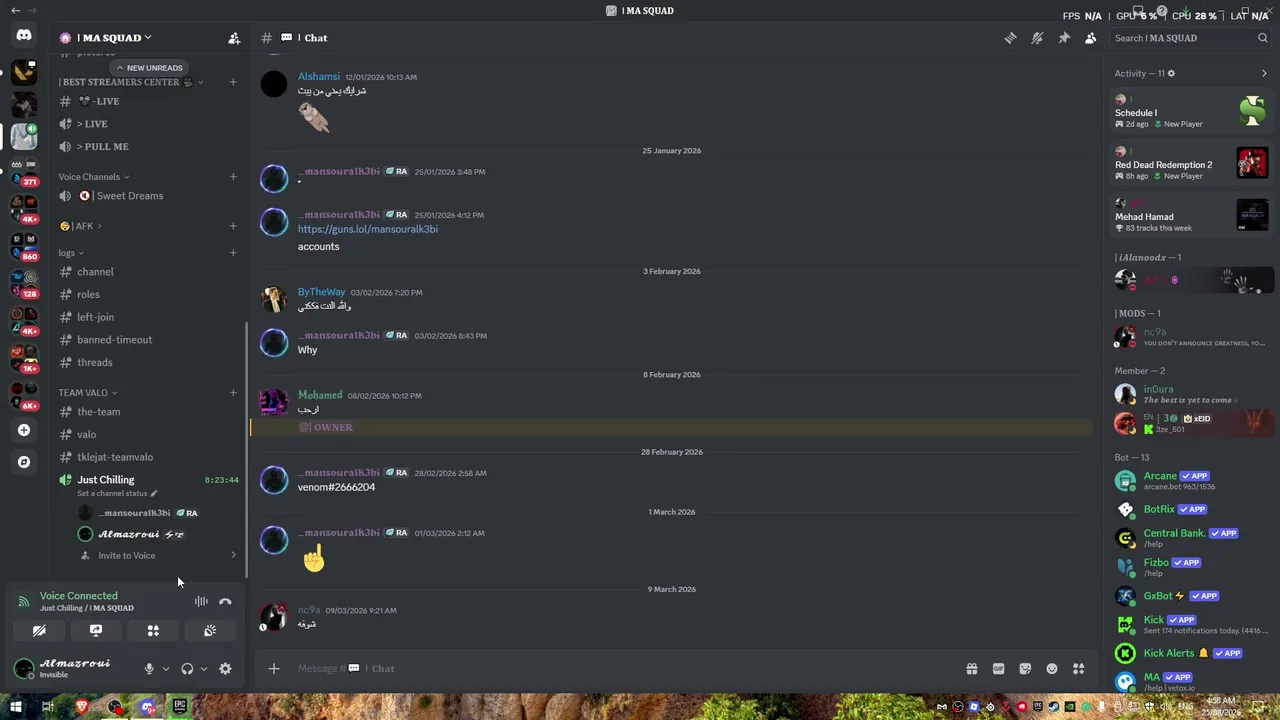The width and height of the screenshot is (1280, 720).
Task: Collapse the BEST STREAMERS CENTER category
Action: point(130,82)
